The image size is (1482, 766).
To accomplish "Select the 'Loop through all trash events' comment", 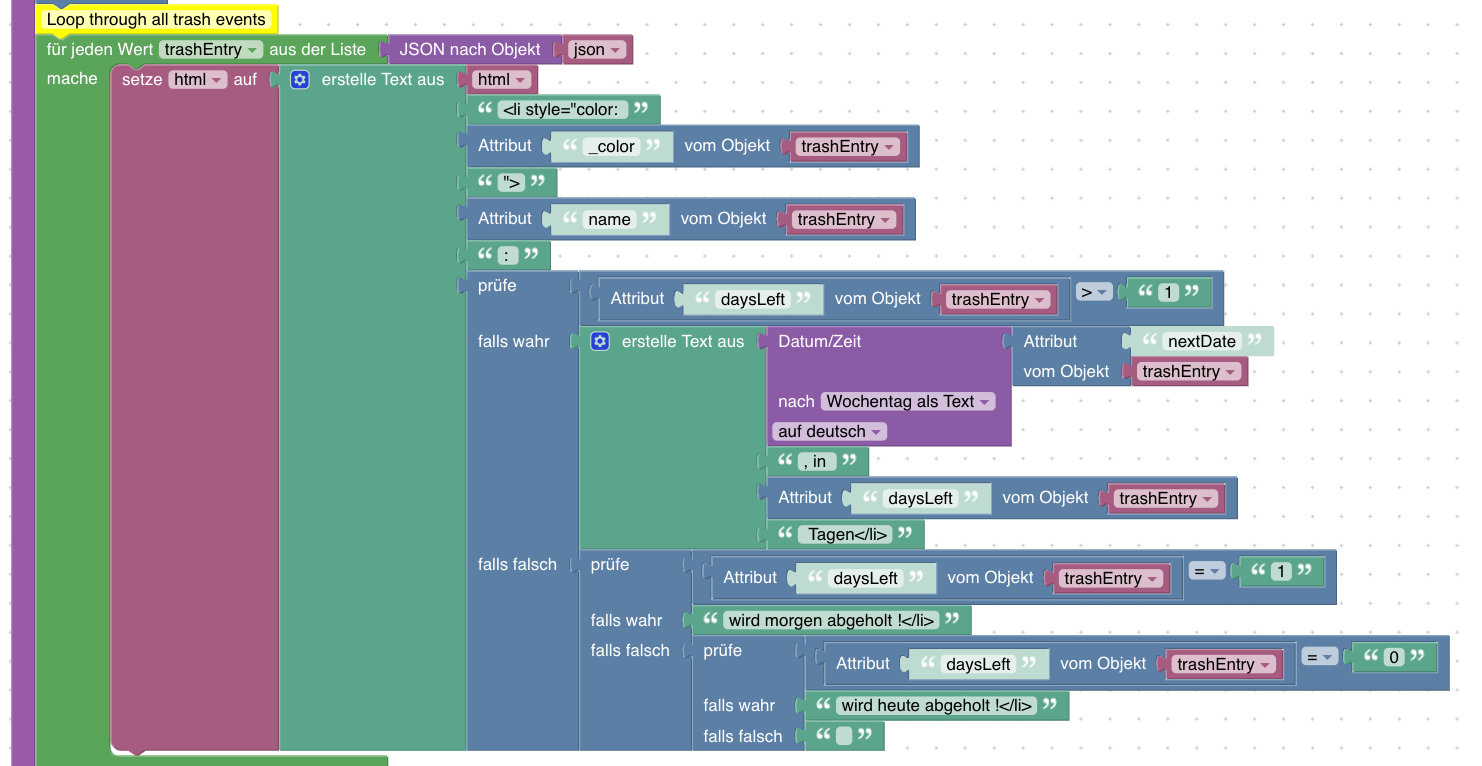I will point(156,19).
